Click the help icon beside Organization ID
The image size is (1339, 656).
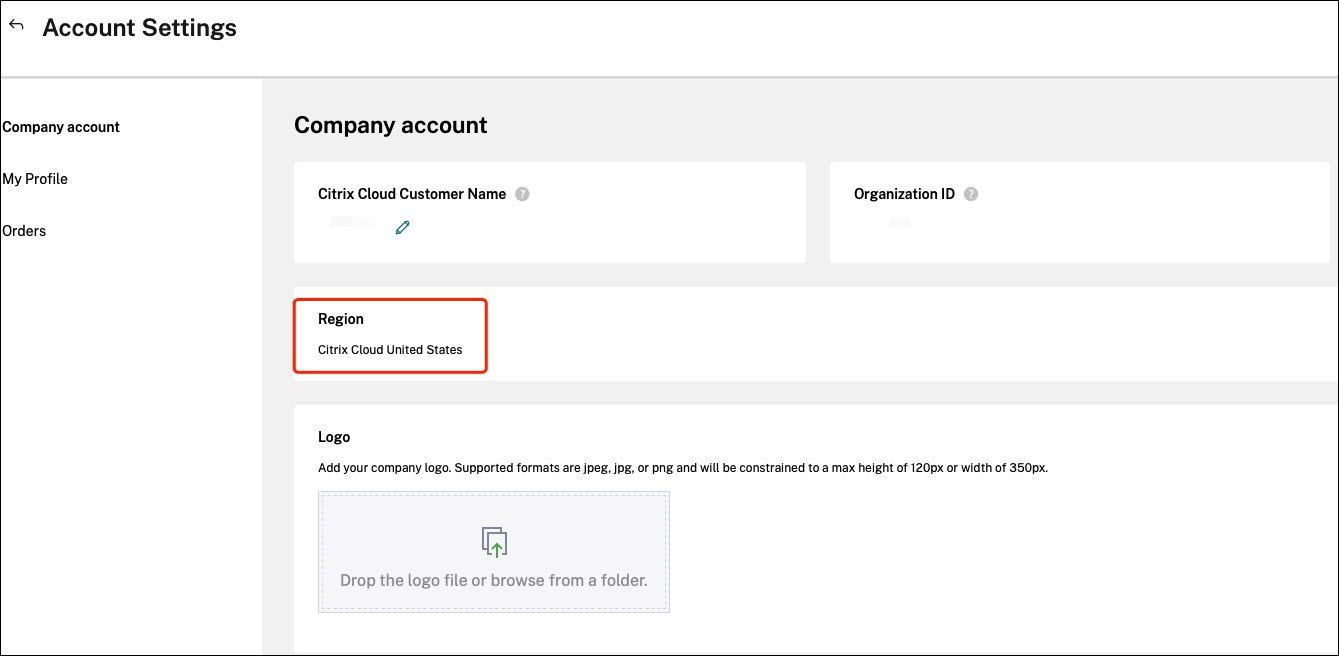[x=971, y=194]
